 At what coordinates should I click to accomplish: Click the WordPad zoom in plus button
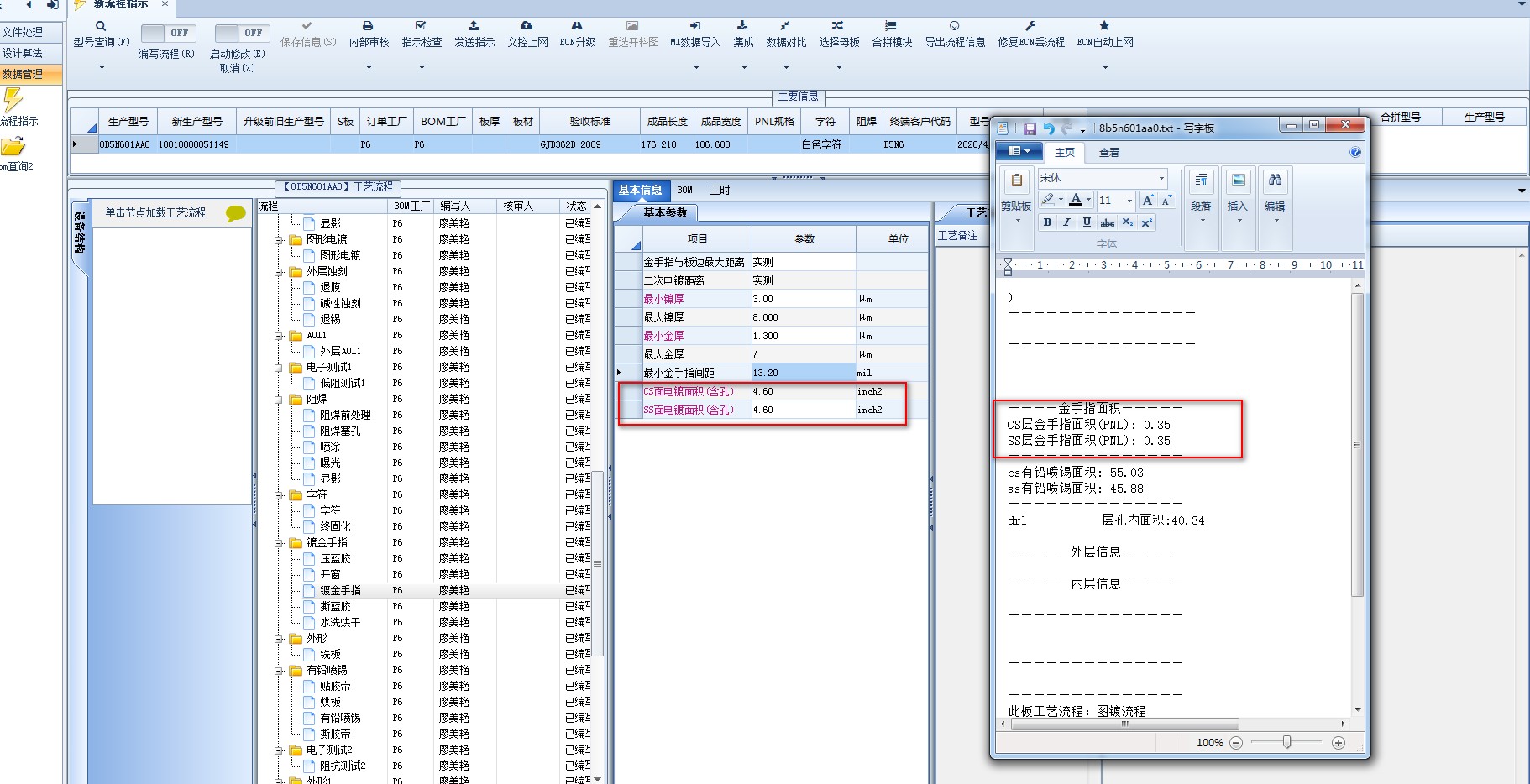[x=1339, y=743]
